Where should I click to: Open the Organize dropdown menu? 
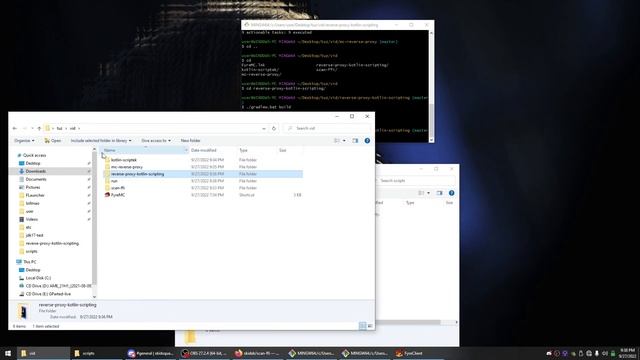coord(24,140)
